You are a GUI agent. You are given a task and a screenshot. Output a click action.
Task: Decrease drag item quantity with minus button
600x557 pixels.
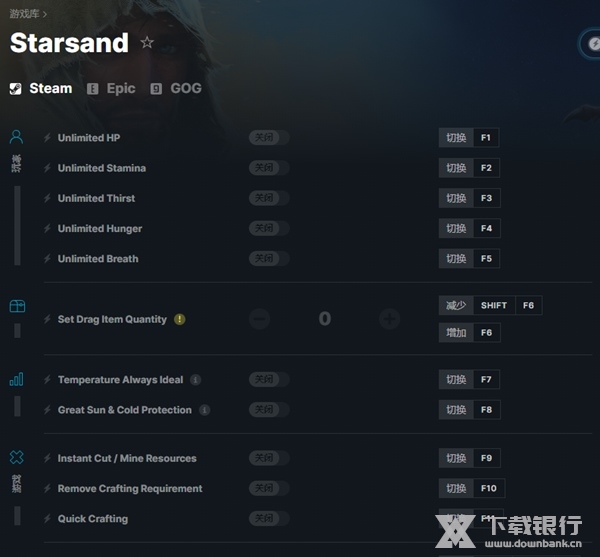260,319
